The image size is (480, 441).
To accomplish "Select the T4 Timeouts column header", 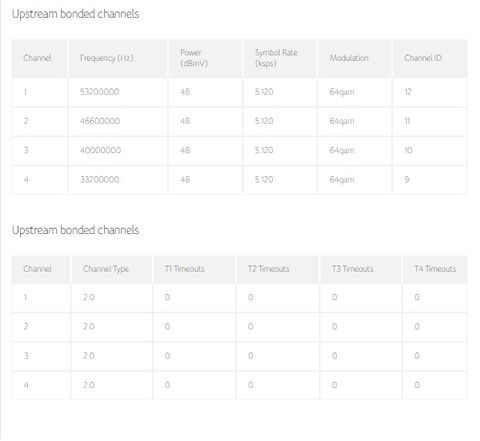I will pyautogui.click(x=435, y=269).
